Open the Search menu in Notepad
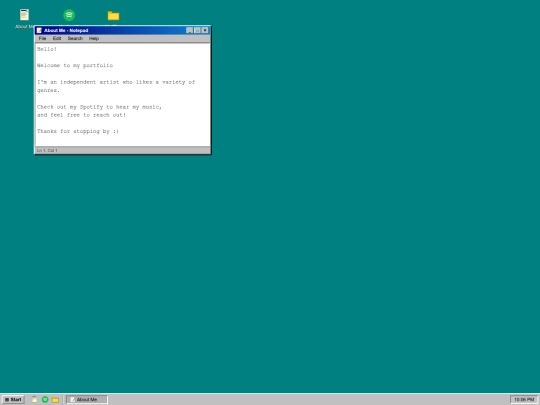The image size is (540, 405). click(x=75, y=38)
